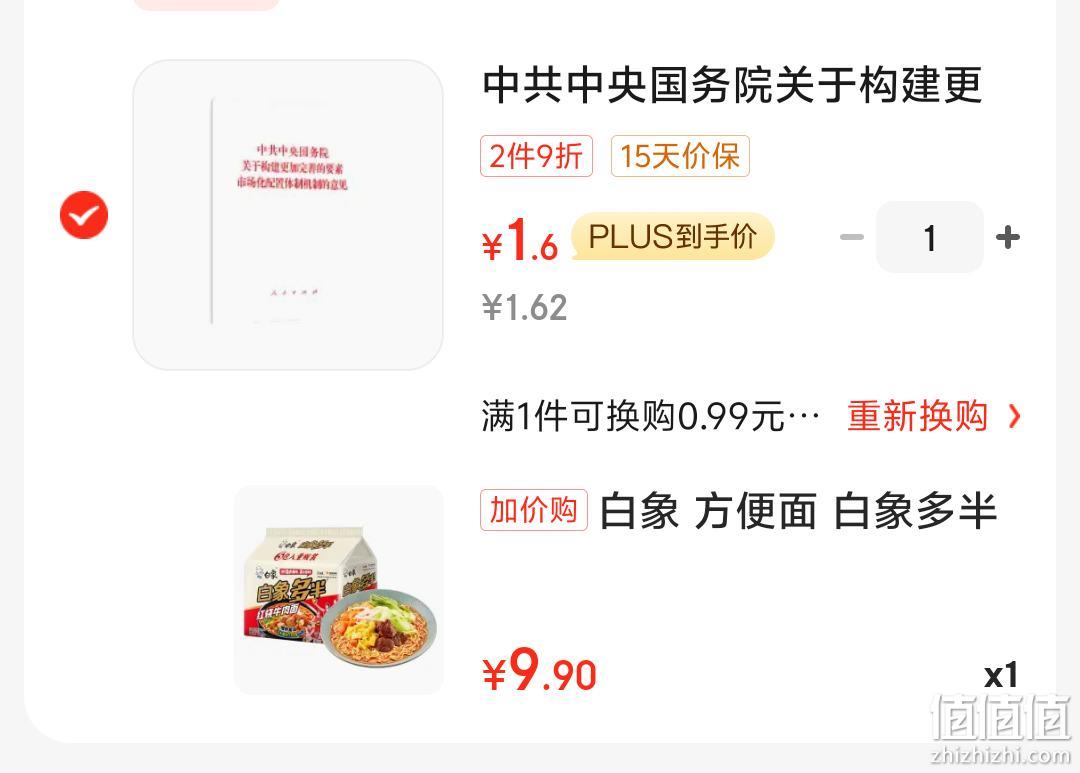This screenshot has height=773, width=1080.
Task: Tap the 15天价保 price protection tag
Action: tap(680, 156)
